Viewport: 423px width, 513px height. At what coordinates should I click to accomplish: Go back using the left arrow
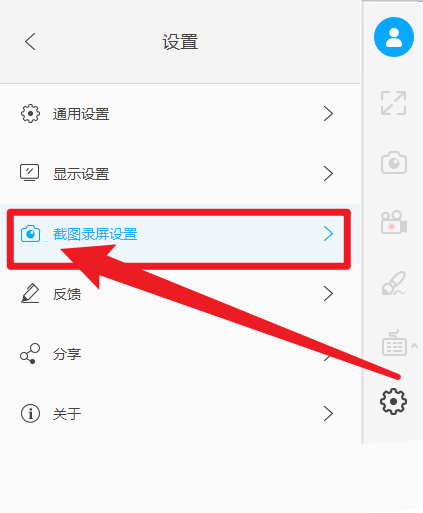30,42
